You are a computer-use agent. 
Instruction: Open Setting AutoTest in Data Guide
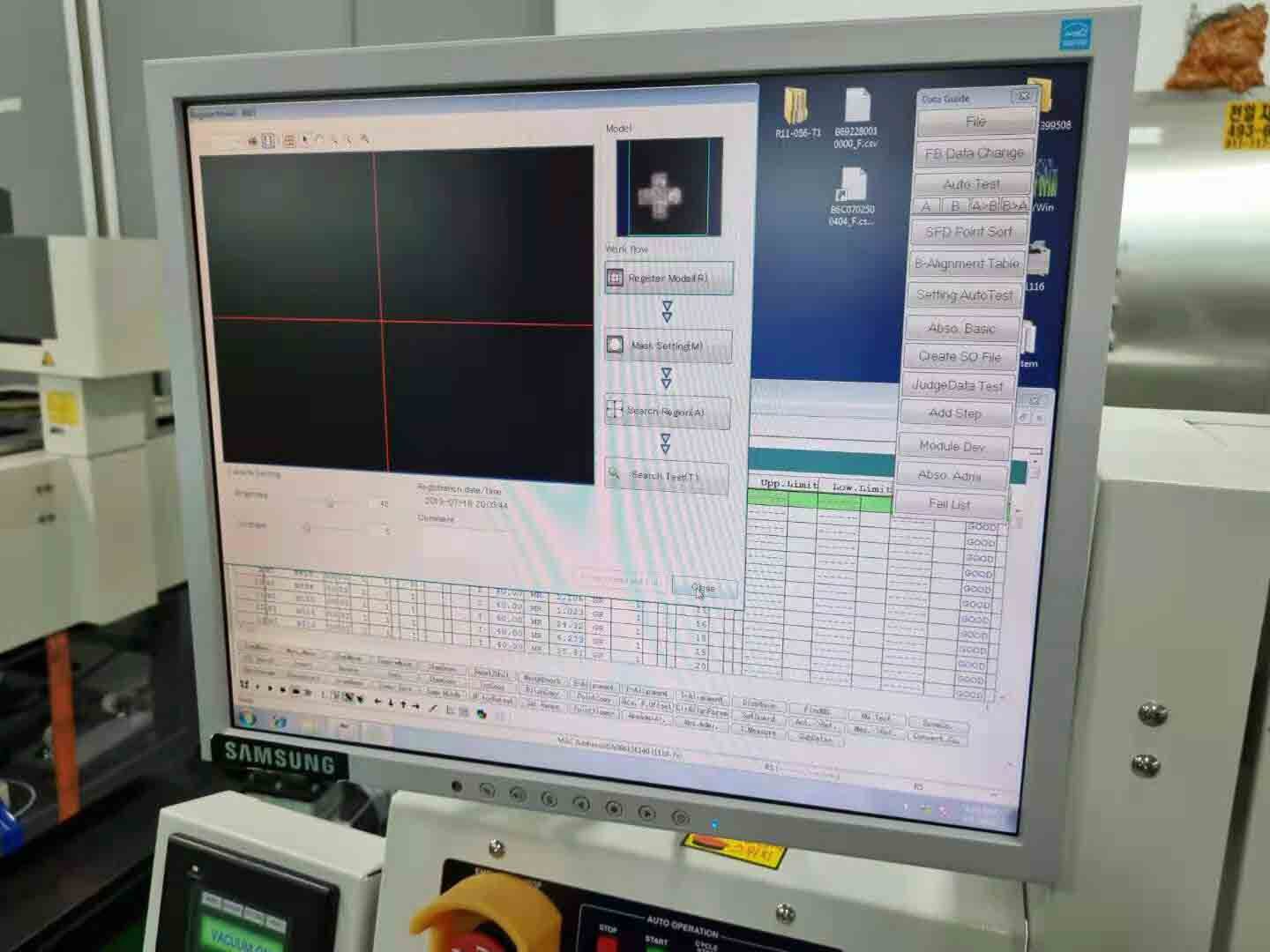(964, 295)
